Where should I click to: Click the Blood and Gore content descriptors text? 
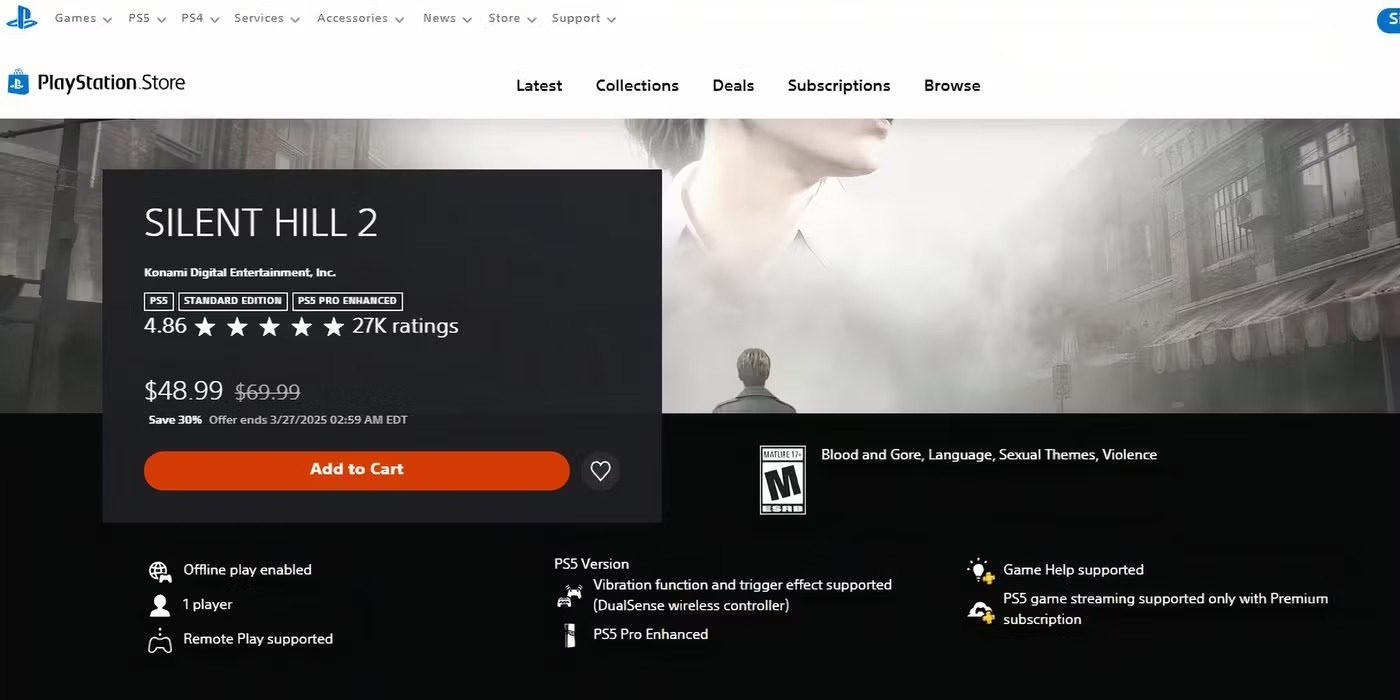pos(989,455)
